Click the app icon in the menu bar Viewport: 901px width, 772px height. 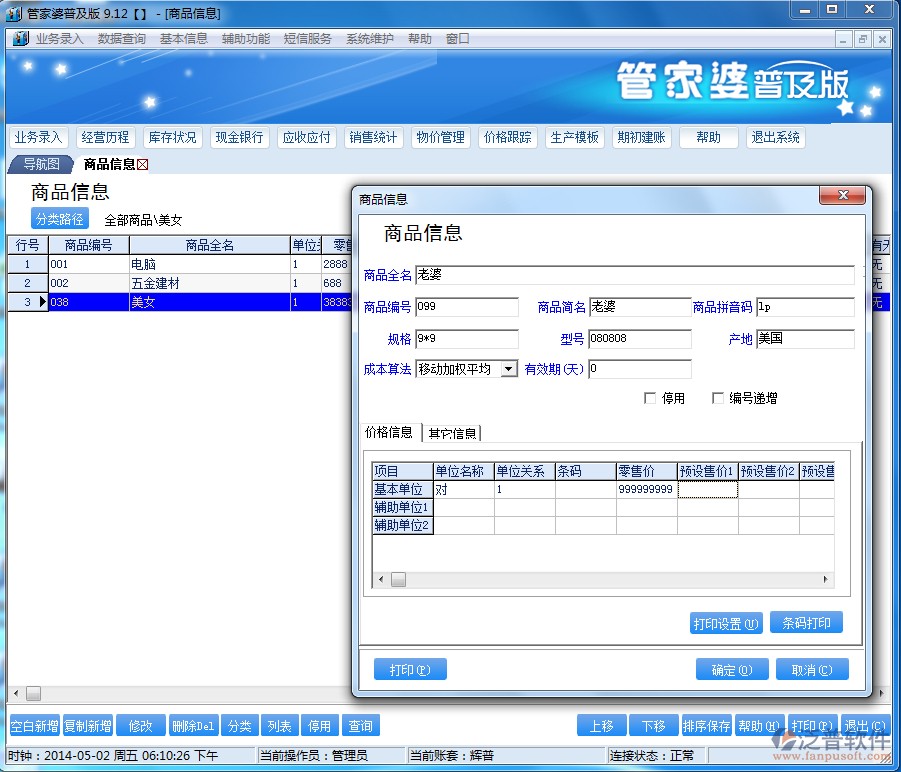(20, 39)
